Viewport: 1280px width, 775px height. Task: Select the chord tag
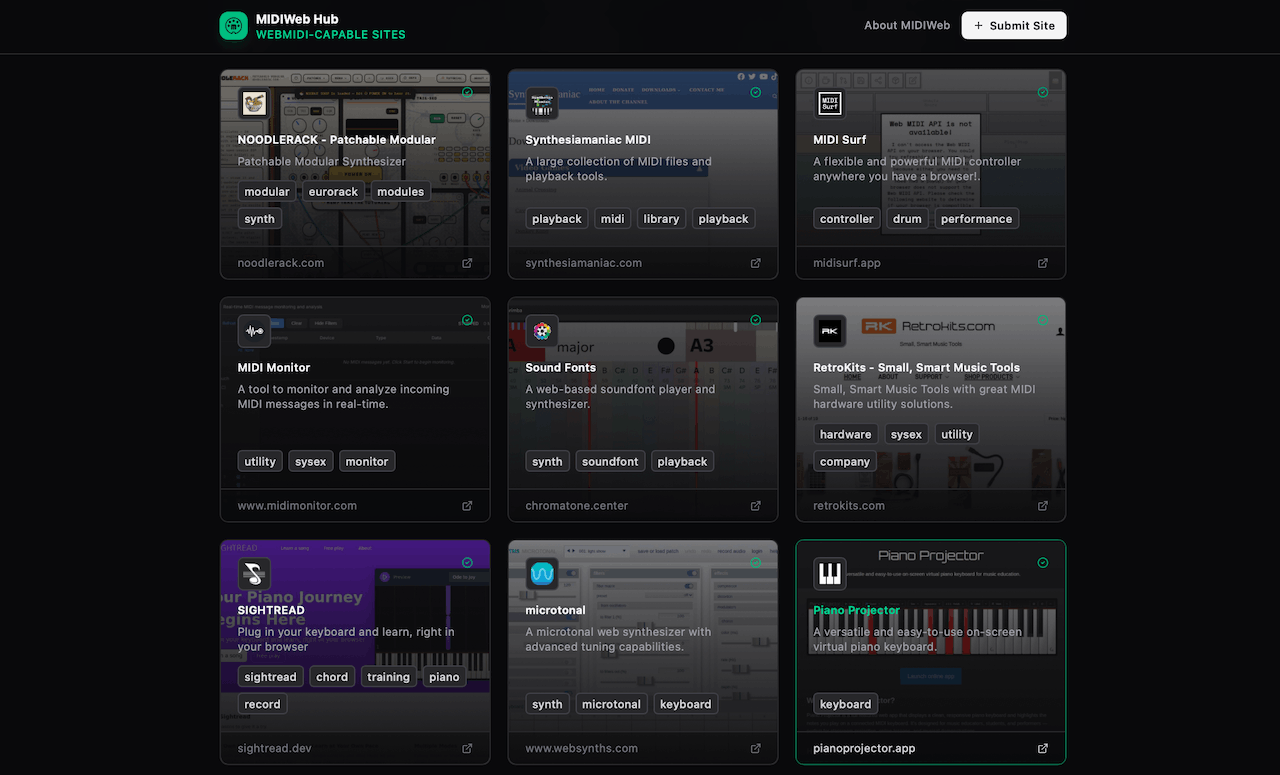coord(332,677)
